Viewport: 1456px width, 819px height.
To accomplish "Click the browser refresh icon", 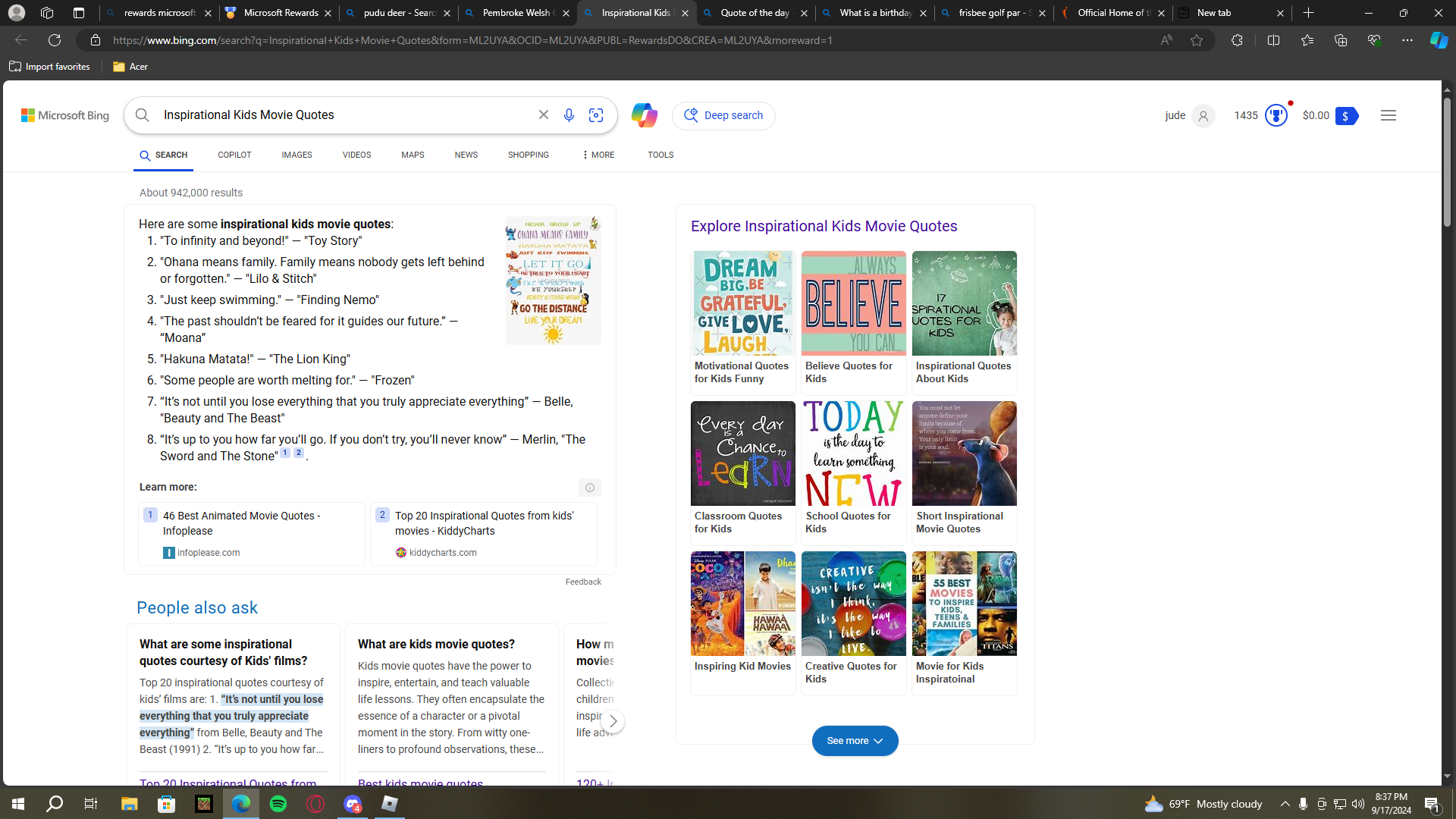I will click(55, 40).
